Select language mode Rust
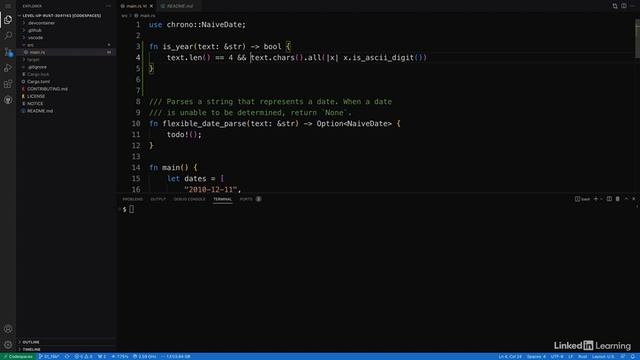The image size is (640, 360). click(x=582, y=357)
